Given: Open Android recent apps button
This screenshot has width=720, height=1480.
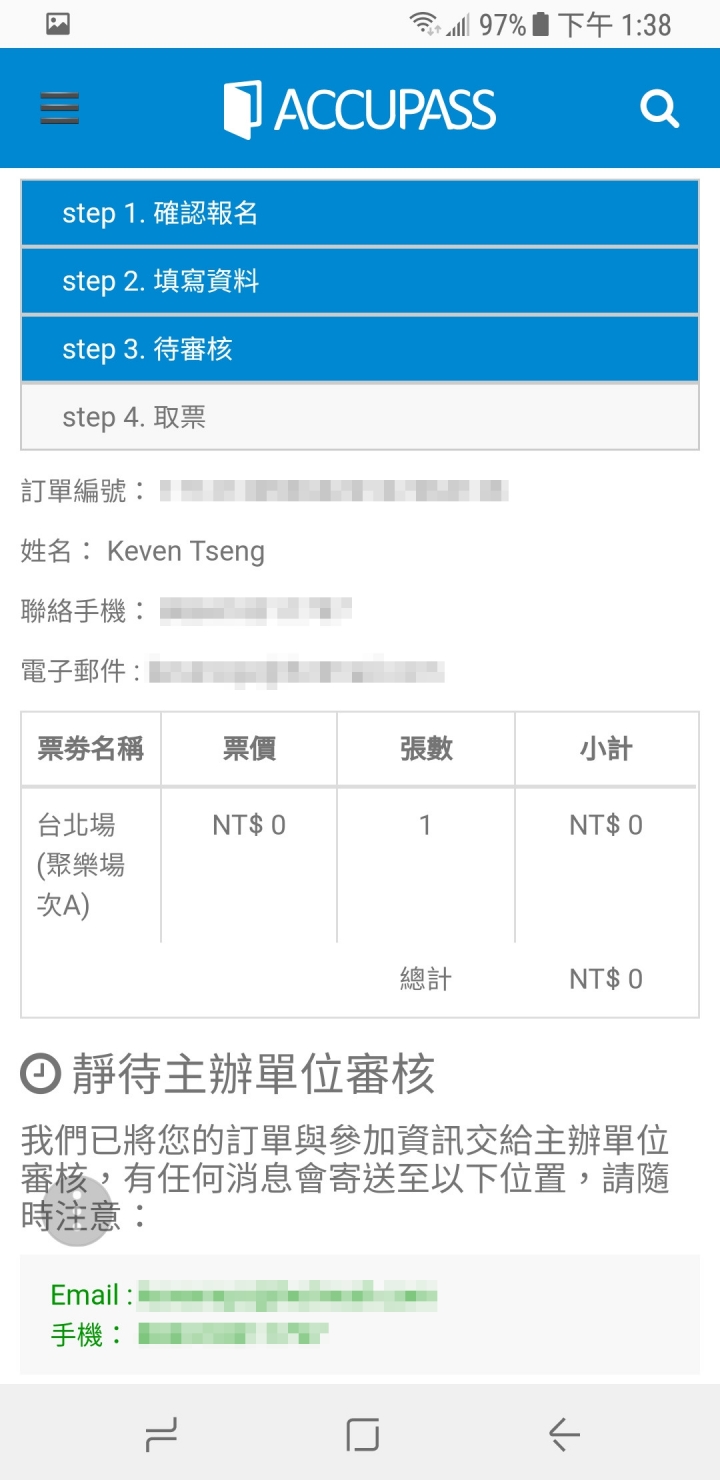Looking at the screenshot, I should tap(161, 1435).
